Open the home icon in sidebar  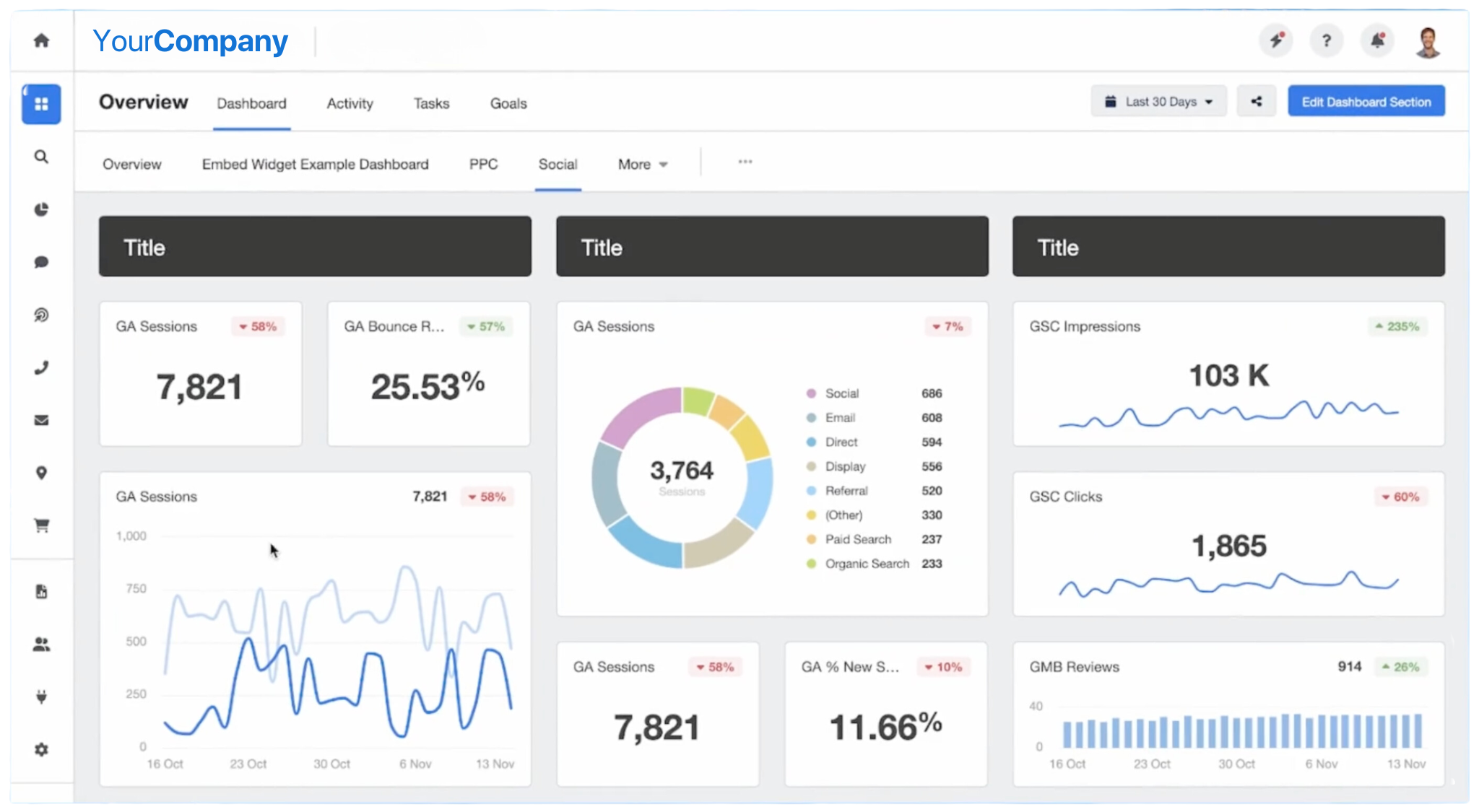pos(41,40)
